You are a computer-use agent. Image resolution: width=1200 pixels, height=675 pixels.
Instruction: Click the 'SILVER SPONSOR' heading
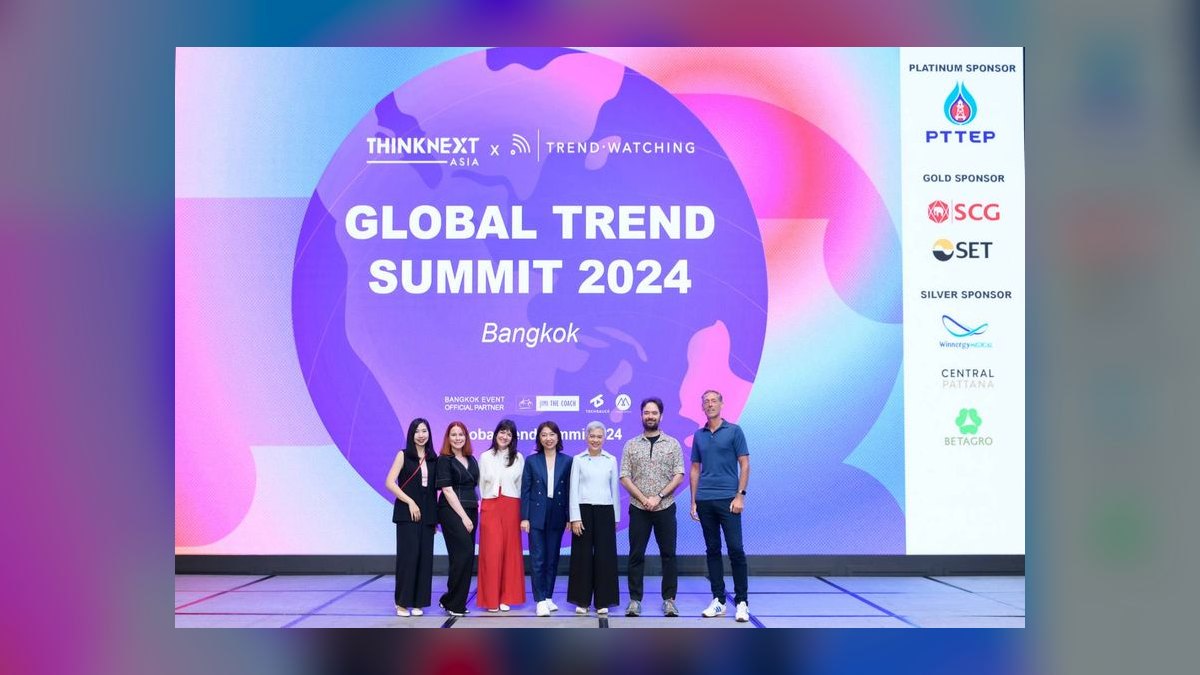coord(965,295)
